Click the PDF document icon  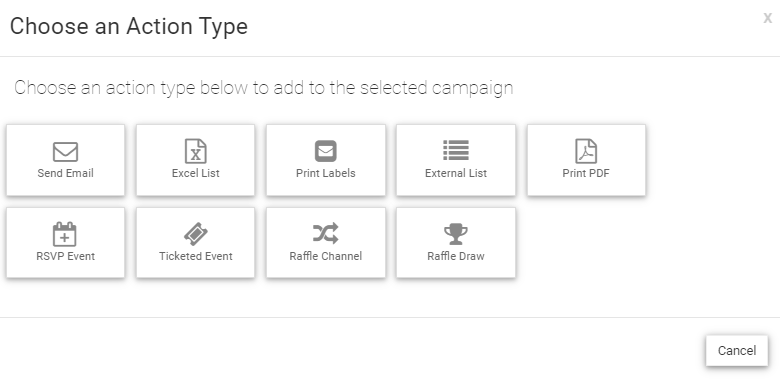tap(586, 151)
